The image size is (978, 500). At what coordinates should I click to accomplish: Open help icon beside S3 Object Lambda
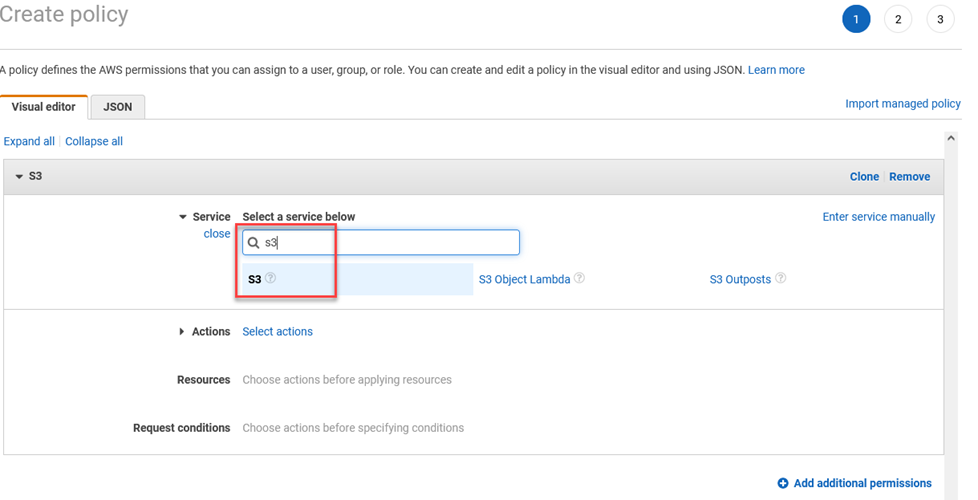(579, 278)
